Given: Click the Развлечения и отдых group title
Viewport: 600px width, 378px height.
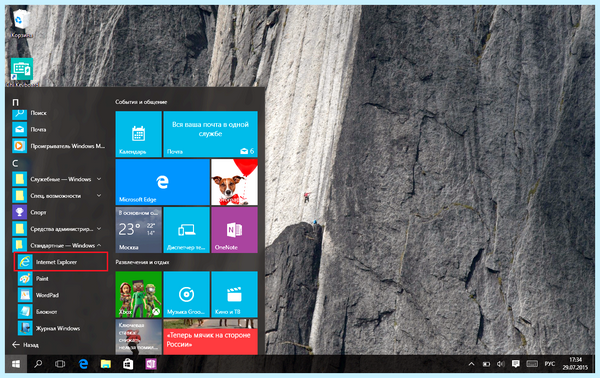Looking at the screenshot, I should [x=142, y=262].
